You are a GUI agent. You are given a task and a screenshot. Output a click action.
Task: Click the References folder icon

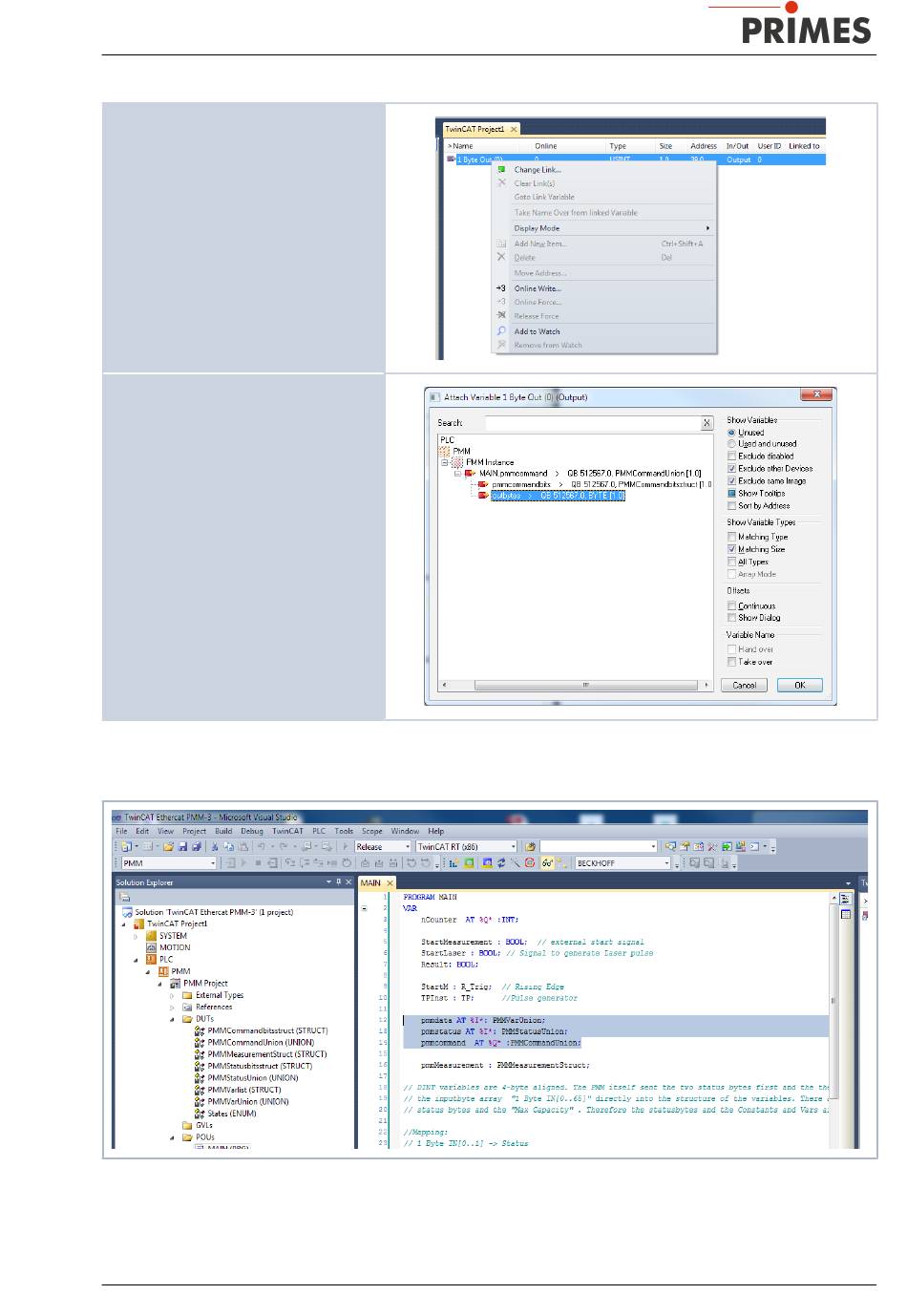[x=187, y=1007]
